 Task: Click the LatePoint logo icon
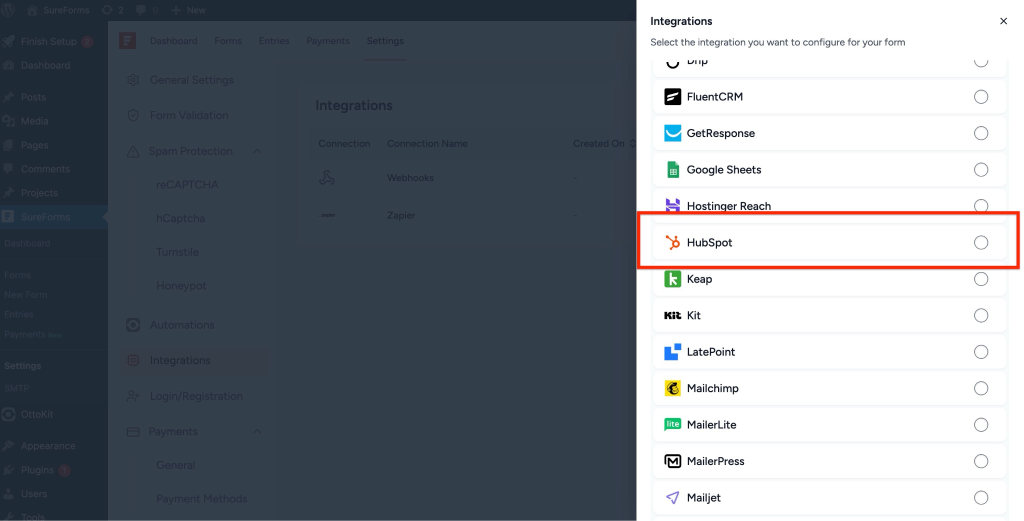tap(672, 352)
